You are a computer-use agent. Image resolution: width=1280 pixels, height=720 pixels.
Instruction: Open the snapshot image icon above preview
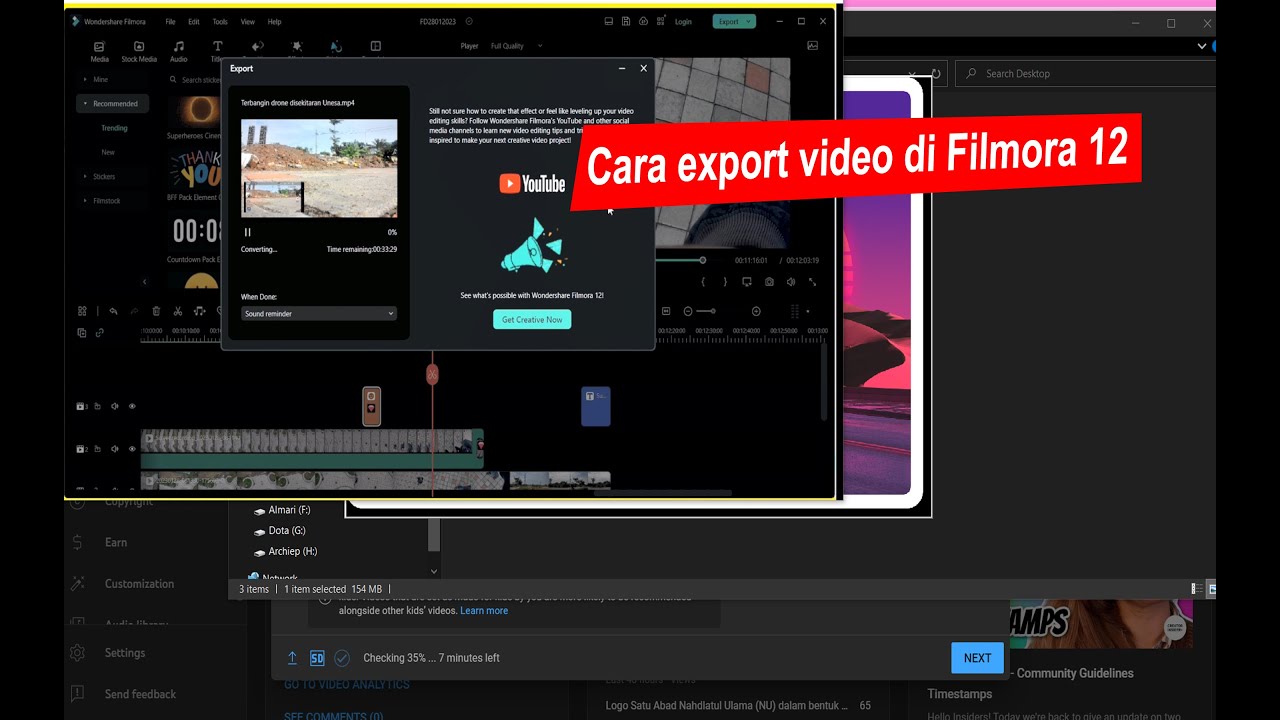812,45
